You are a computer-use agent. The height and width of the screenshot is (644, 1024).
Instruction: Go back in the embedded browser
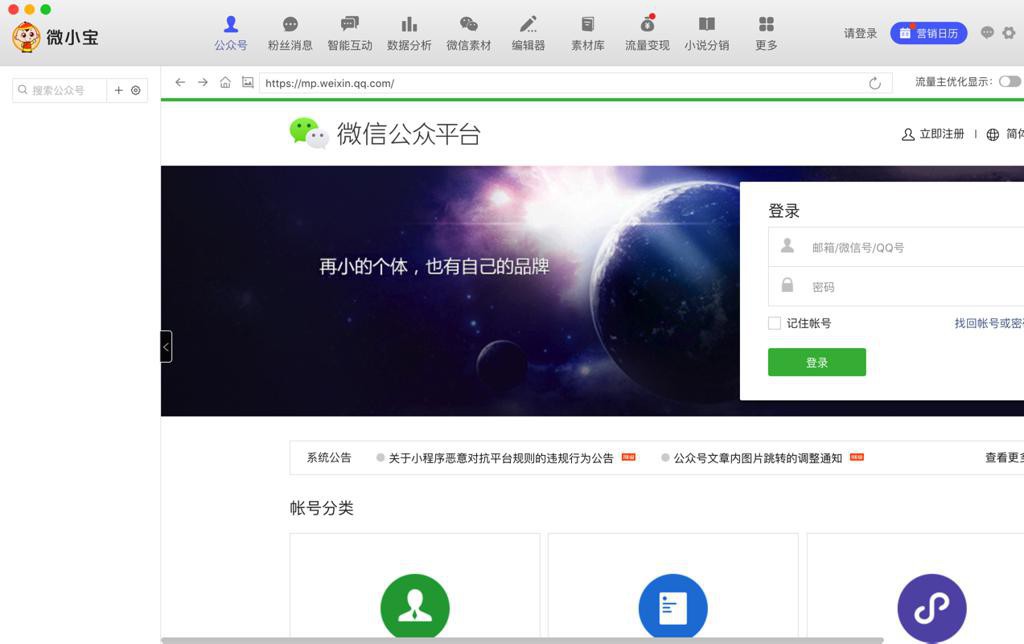[180, 82]
